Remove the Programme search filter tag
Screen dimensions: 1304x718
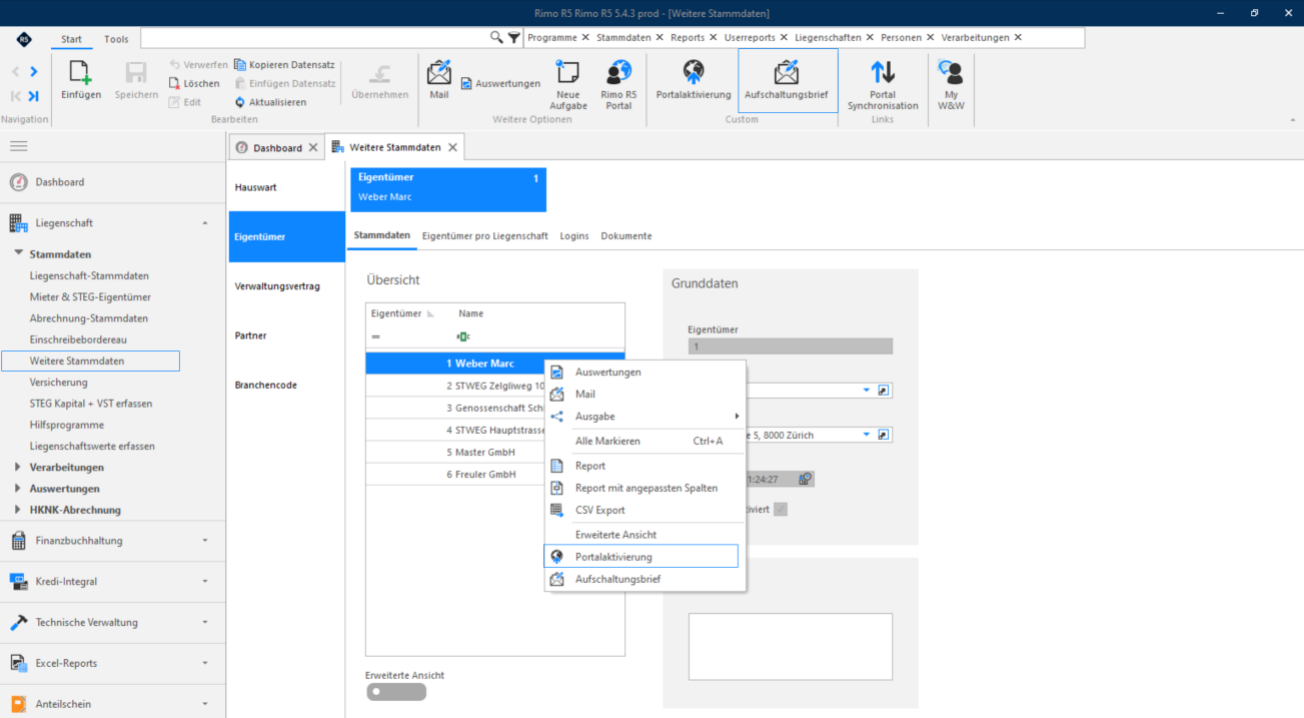pyautogui.click(x=585, y=38)
